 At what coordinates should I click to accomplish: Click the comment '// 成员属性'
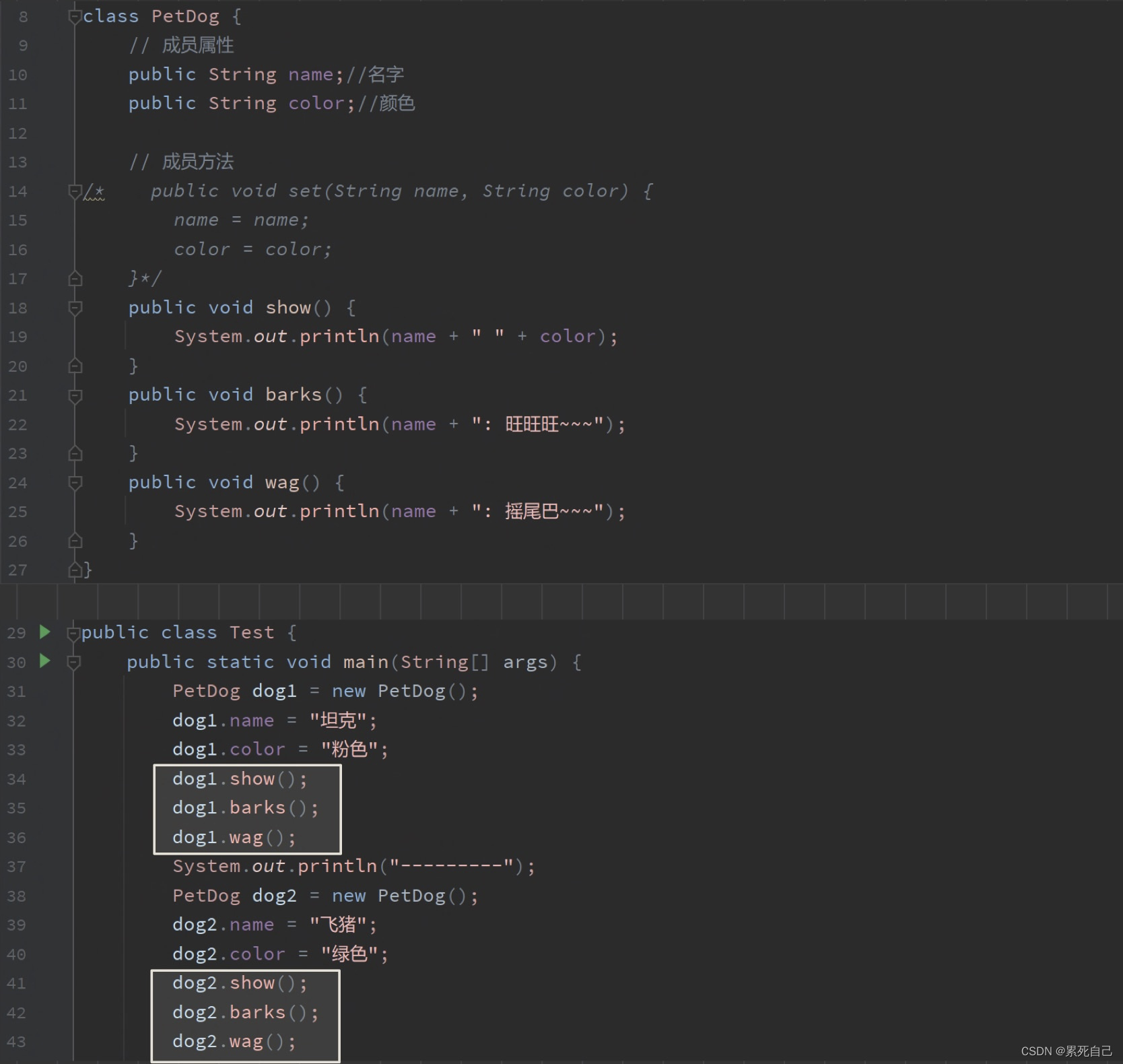pyautogui.click(x=182, y=45)
